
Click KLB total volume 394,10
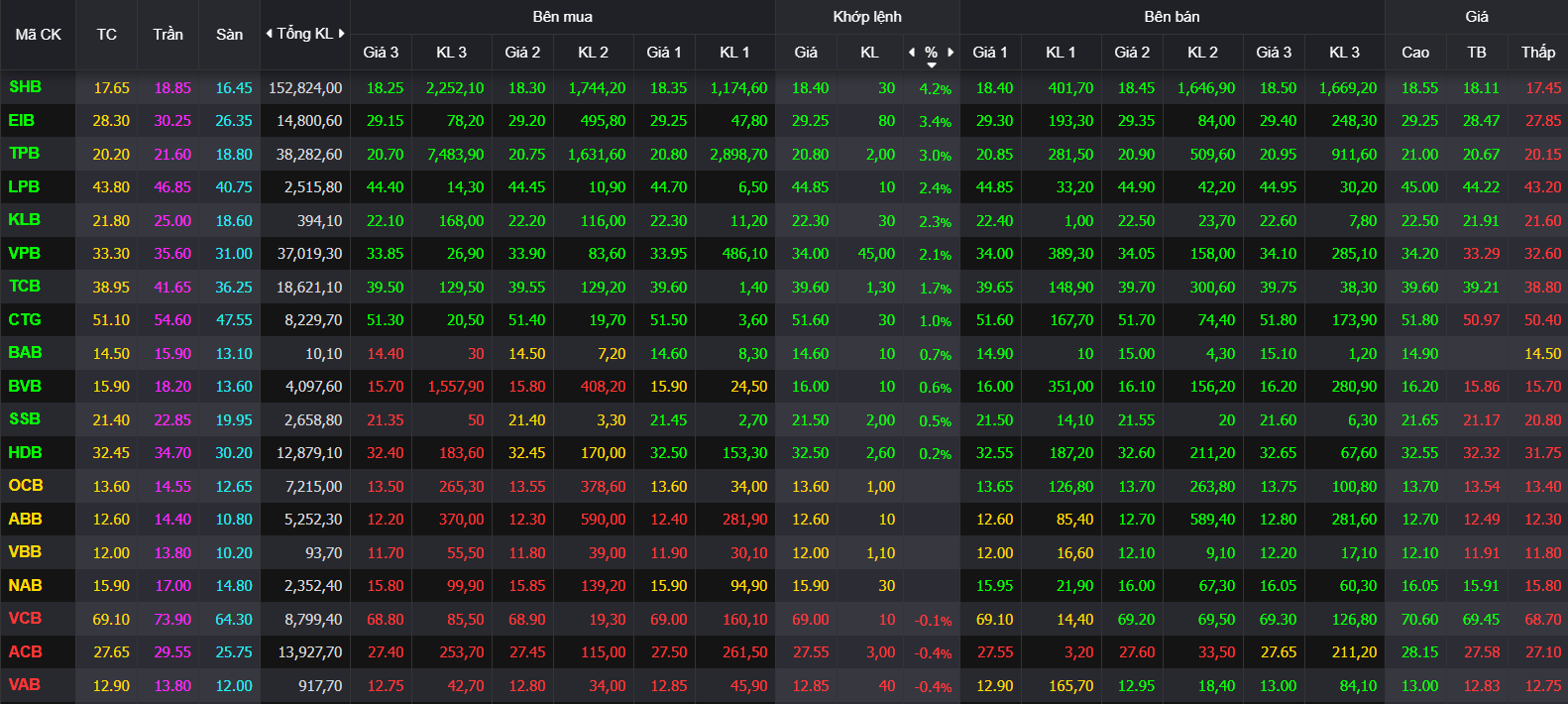pos(319,221)
